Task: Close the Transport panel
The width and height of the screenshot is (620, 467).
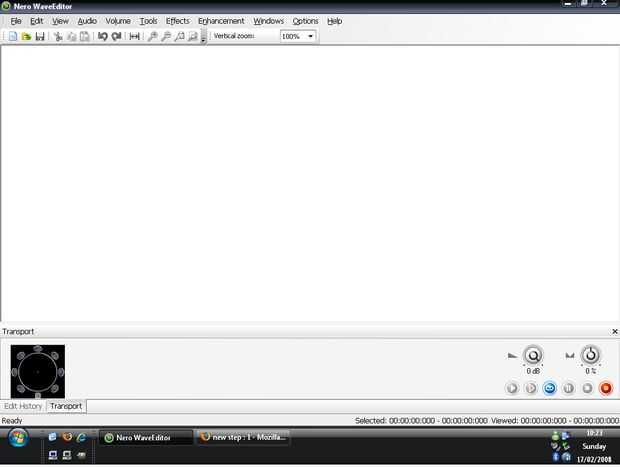Action: pyautogui.click(x=615, y=331)
